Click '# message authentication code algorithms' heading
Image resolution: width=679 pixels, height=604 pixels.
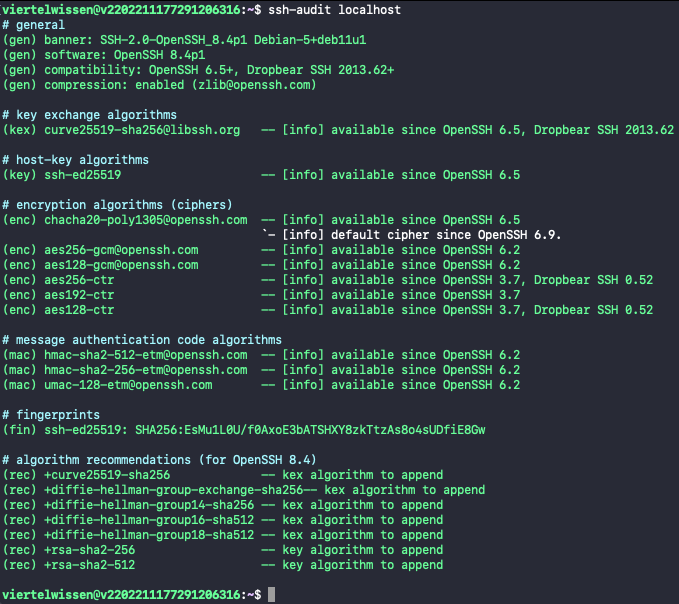coord(142,340)
